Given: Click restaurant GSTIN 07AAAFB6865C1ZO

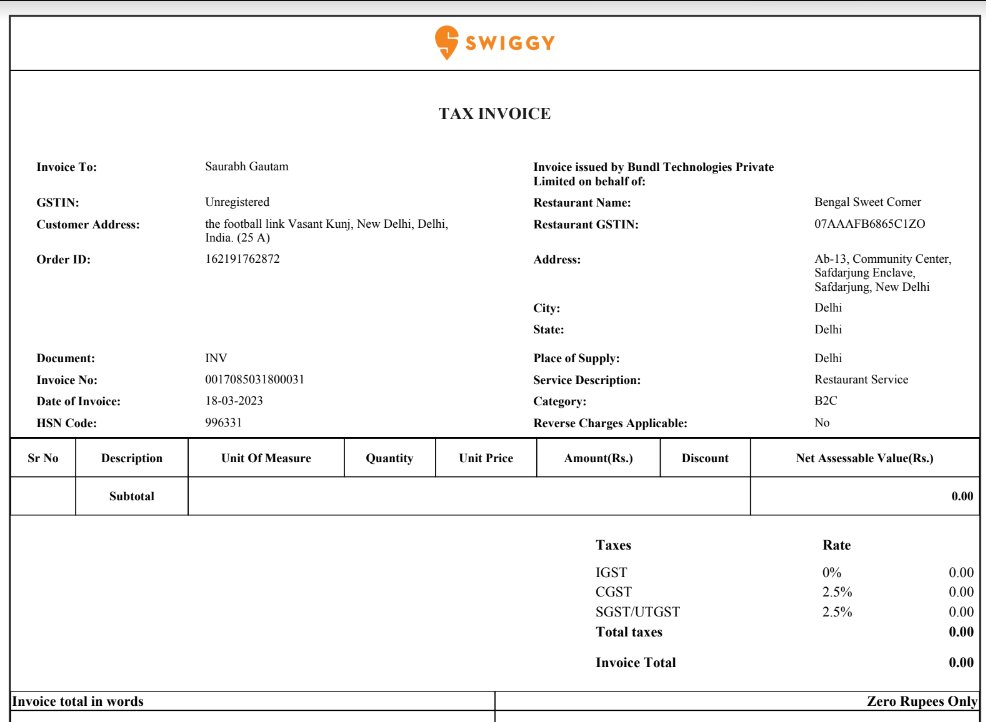Looking at the screenshot, I should click(x=870, y=224).
